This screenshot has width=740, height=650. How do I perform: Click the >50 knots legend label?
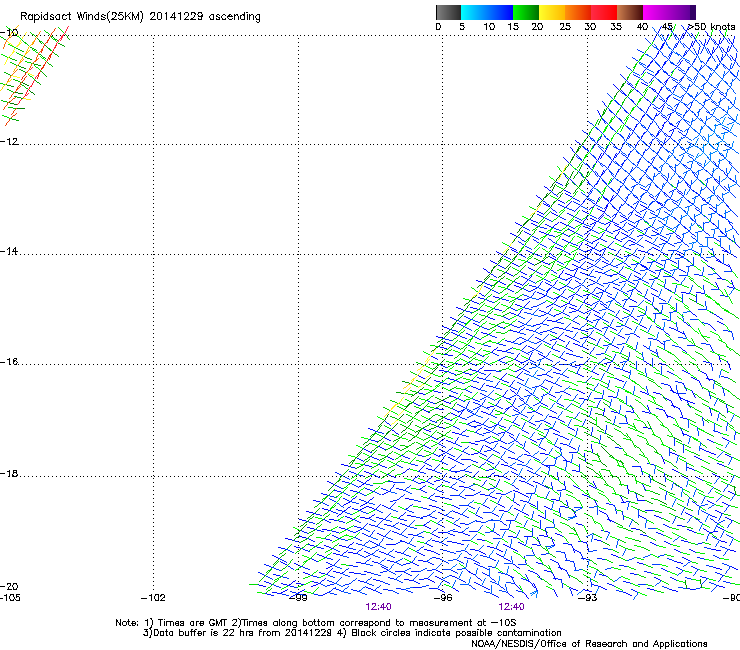(x=712, y=27)
